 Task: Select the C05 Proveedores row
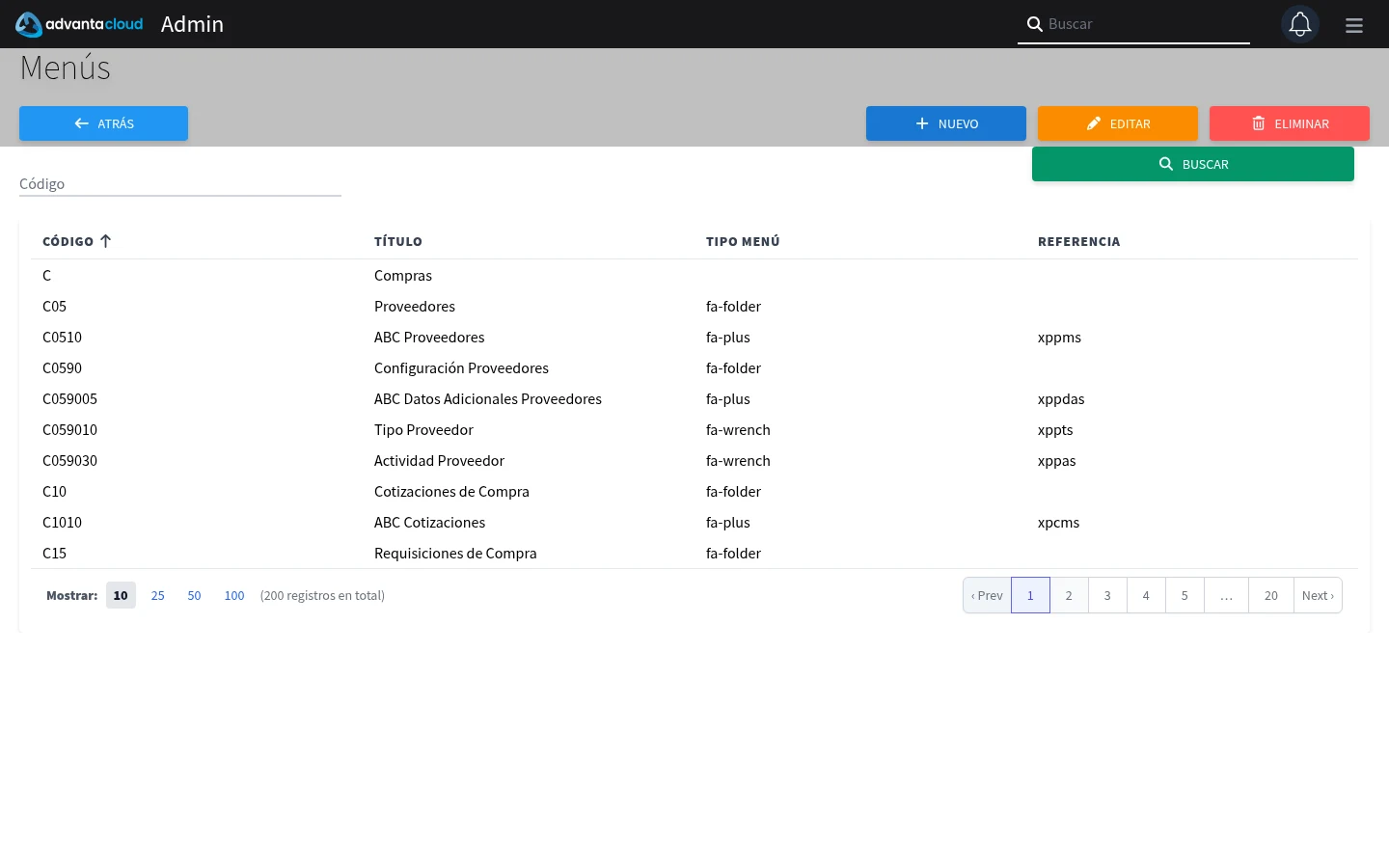point(694,306)
